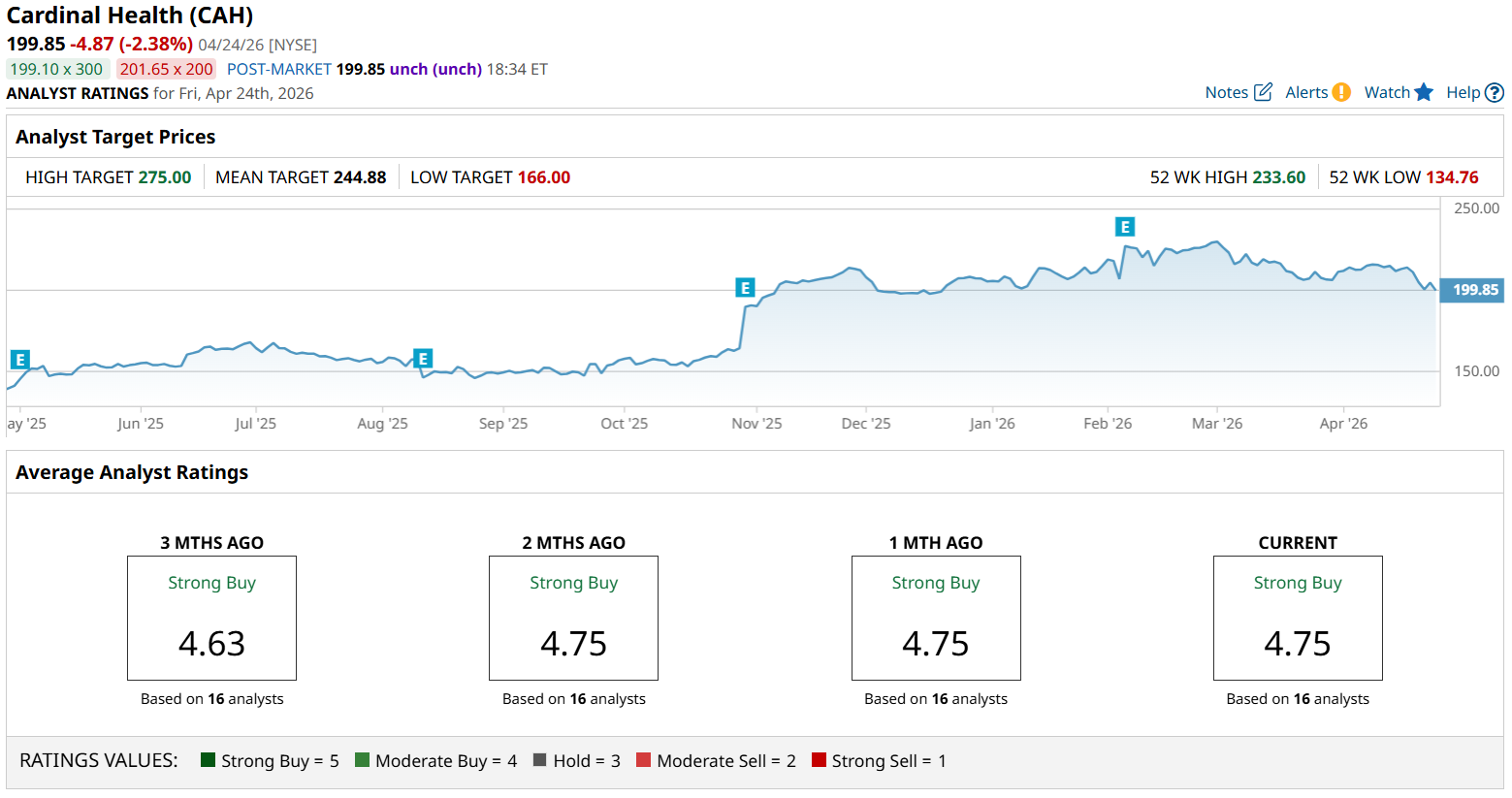Select the CURRENT rating box showing 4.75
The height and width of the screenshot is (798, 1512).
[x=1298, y=618]
